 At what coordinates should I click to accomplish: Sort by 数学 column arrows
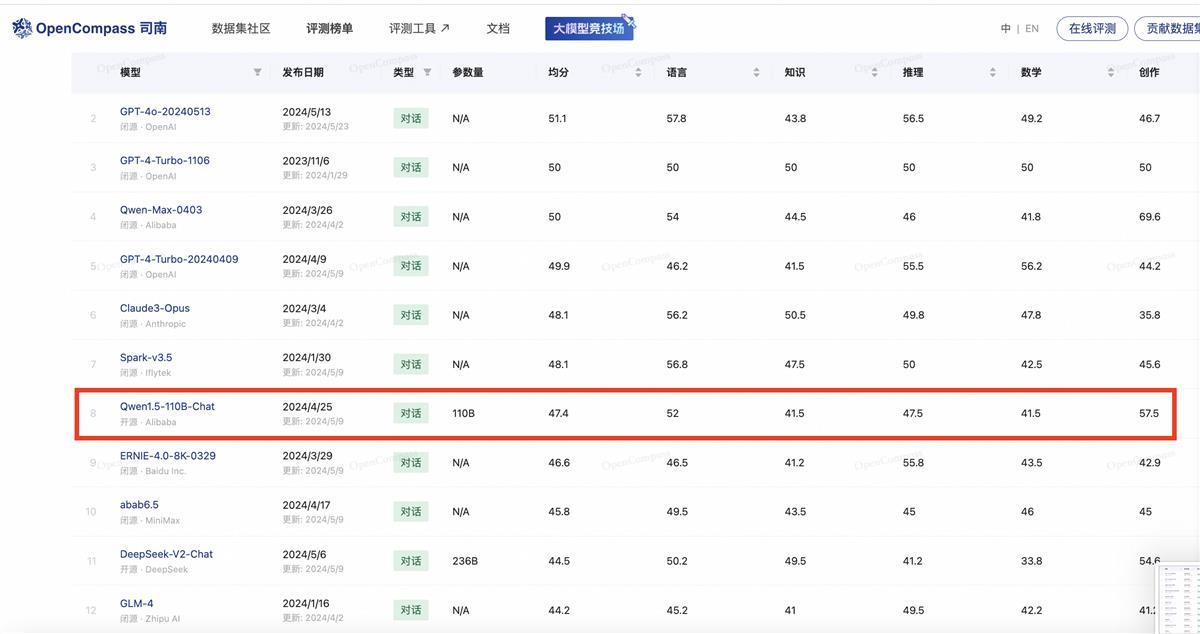point(1110,73)
